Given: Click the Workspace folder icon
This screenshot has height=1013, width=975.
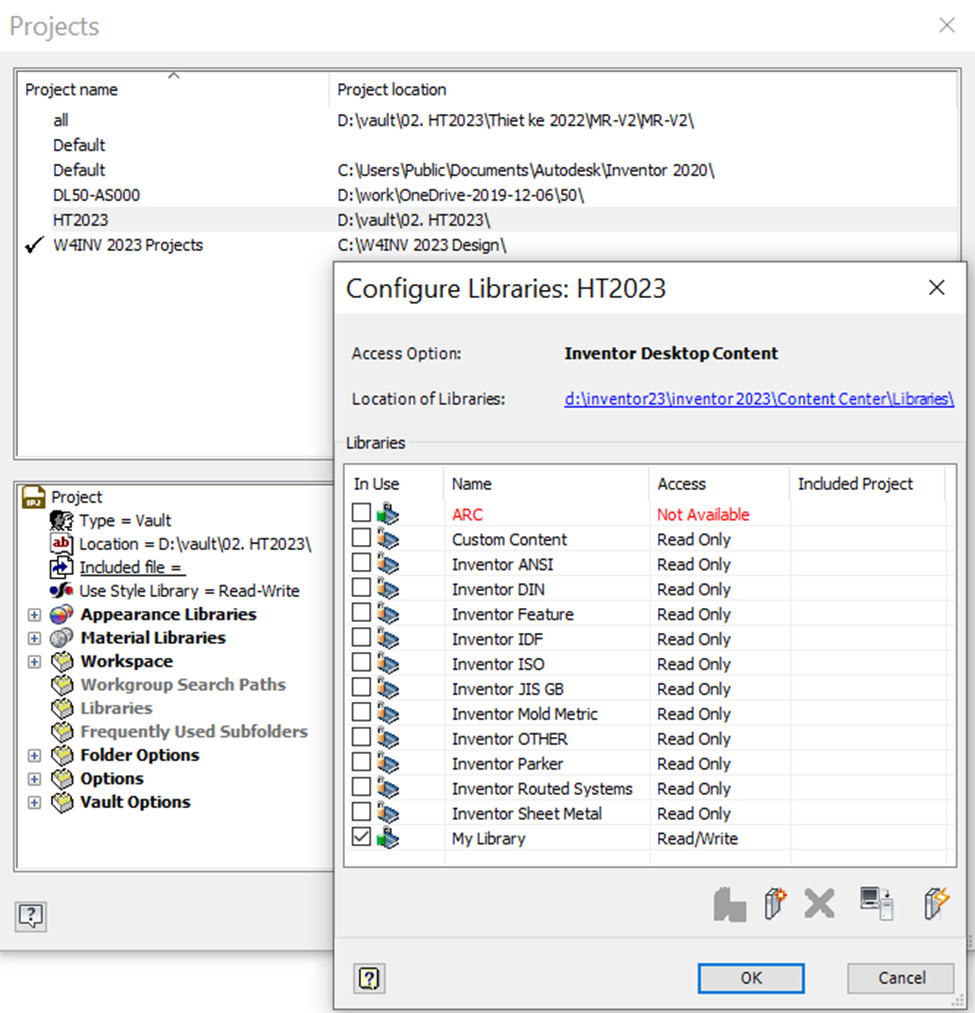Looking at the screenshot, I should point(62,661).
